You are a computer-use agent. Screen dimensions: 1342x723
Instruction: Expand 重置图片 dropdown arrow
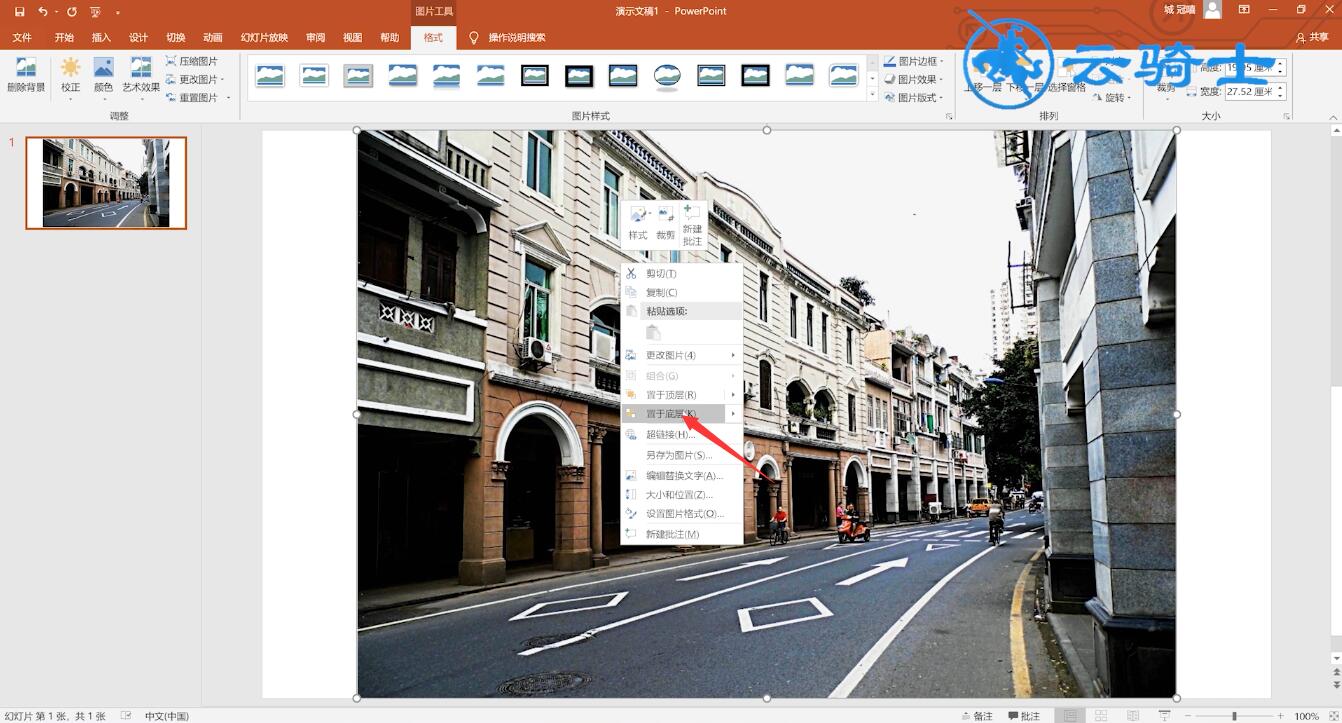coord(228,98)
